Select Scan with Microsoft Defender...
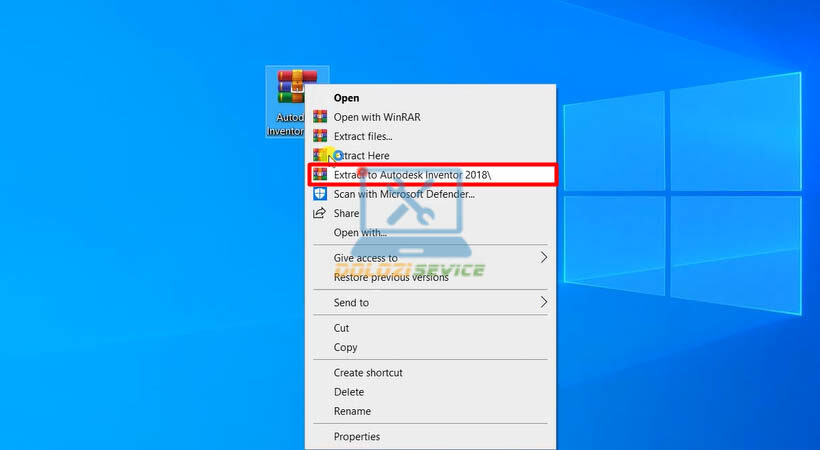Viewport: 820px width, 450px height. [404, 194]
